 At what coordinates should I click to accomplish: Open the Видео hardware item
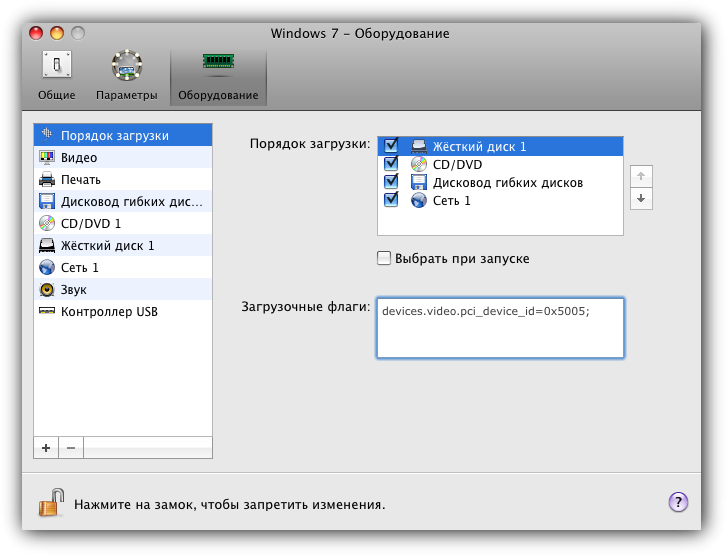click(x=123, y=157)
